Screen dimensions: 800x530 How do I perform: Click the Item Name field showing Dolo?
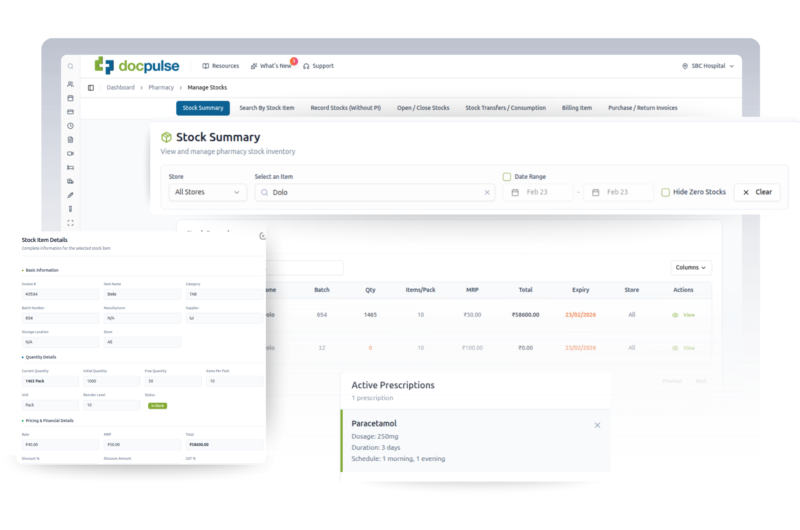point(142,294)
